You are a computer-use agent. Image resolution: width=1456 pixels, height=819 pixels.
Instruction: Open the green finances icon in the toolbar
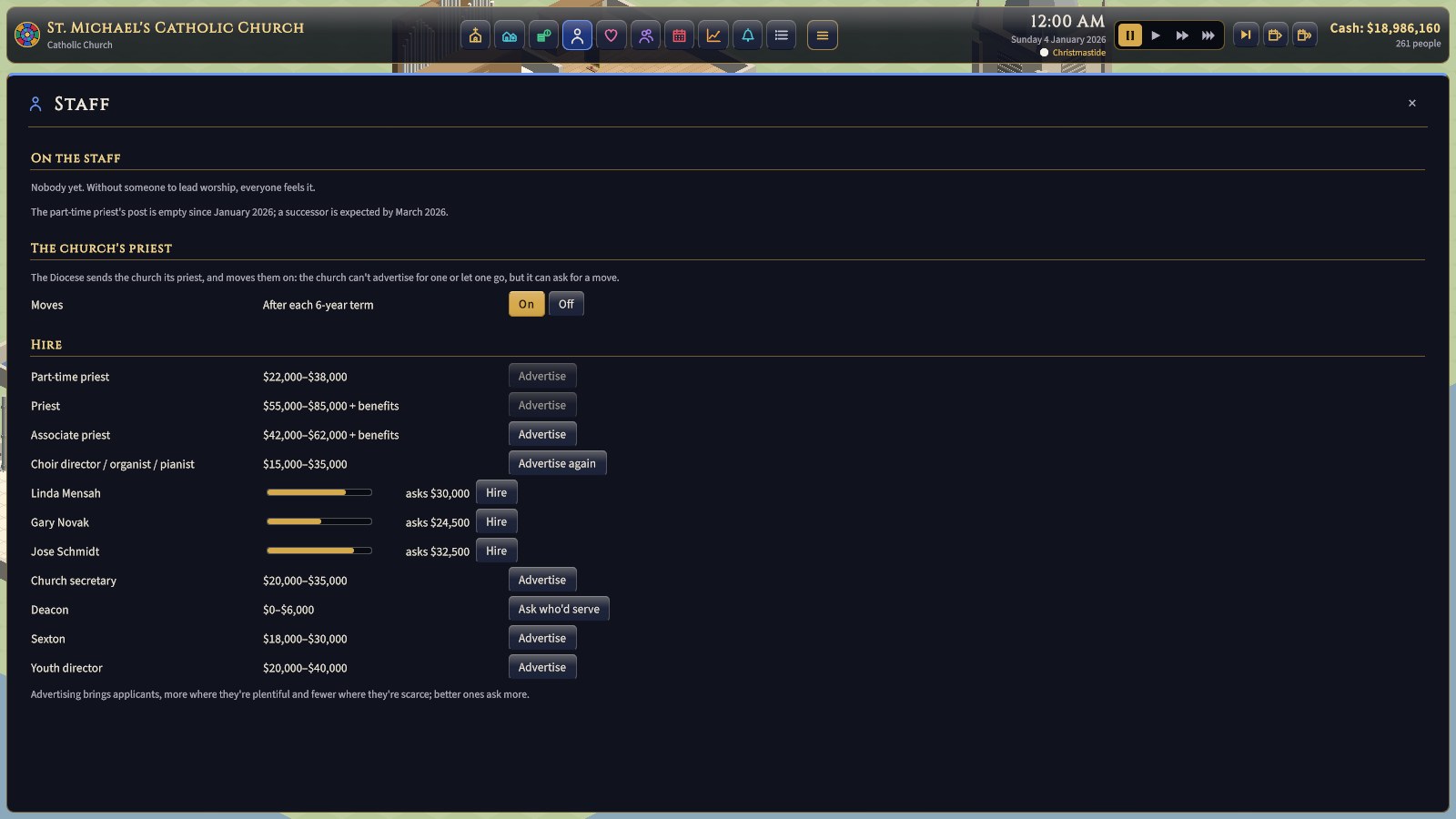[543, 35]
